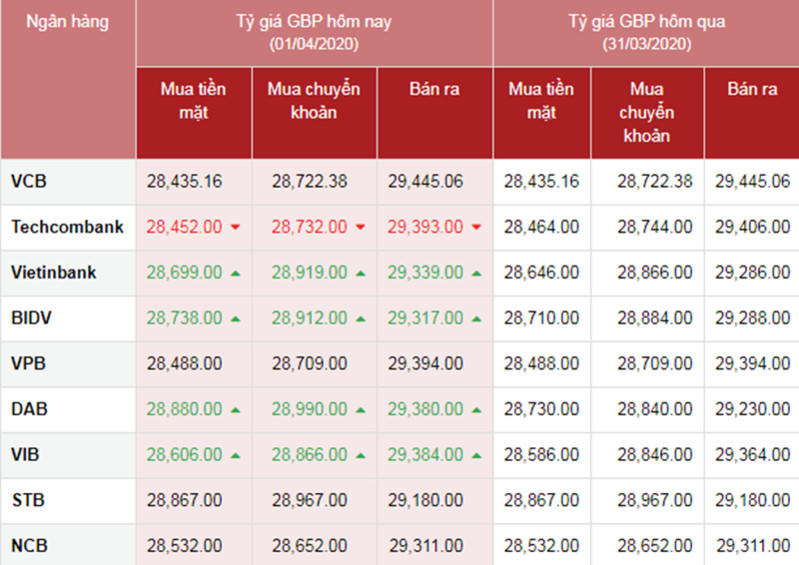Image resolution: width=799 pixels, height=565 pixels.
Task: Select the 'Tỷ giá GBP hôm qua' header
Action: point(646,33)
